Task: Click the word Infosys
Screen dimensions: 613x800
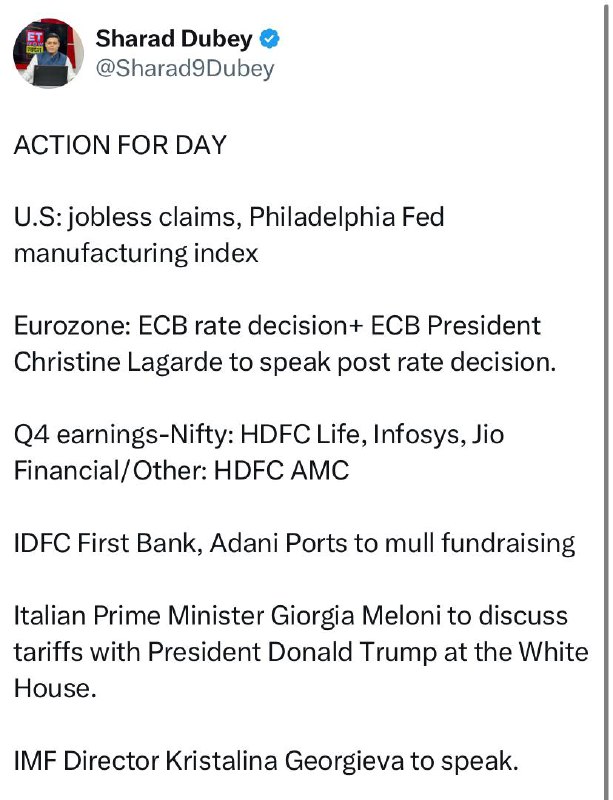Action: (419, 435)
